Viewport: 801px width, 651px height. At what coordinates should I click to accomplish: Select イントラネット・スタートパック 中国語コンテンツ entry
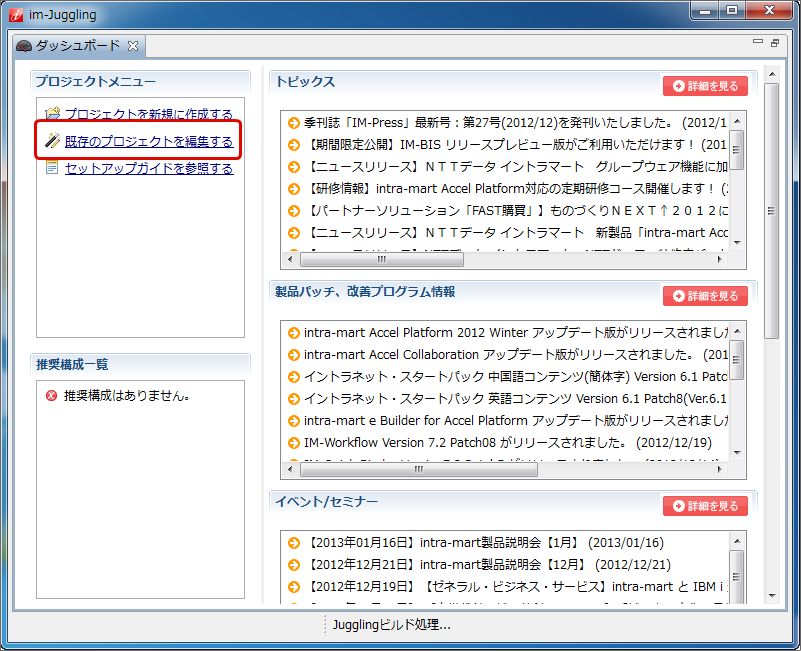[x=516, y=377]
